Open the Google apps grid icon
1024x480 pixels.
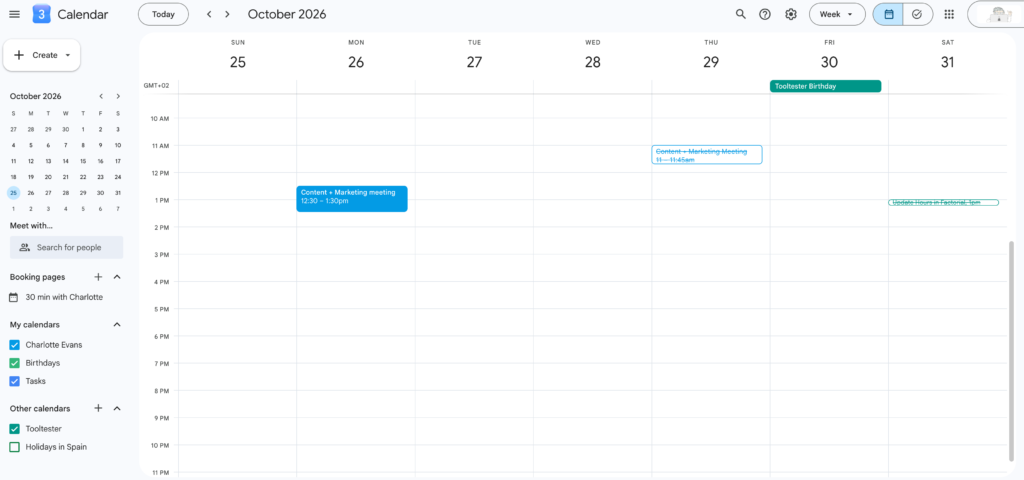[x=950, y=14]
